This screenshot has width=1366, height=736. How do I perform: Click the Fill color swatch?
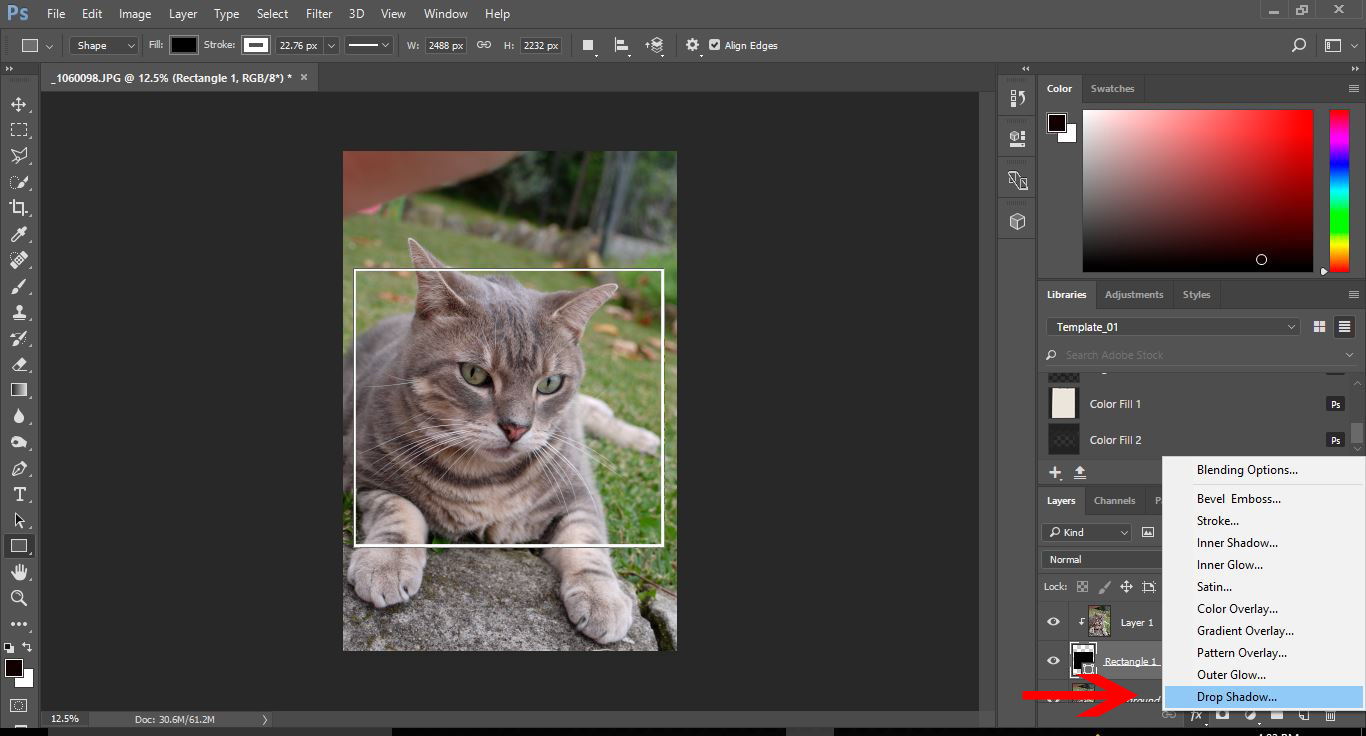pos(183,45)
